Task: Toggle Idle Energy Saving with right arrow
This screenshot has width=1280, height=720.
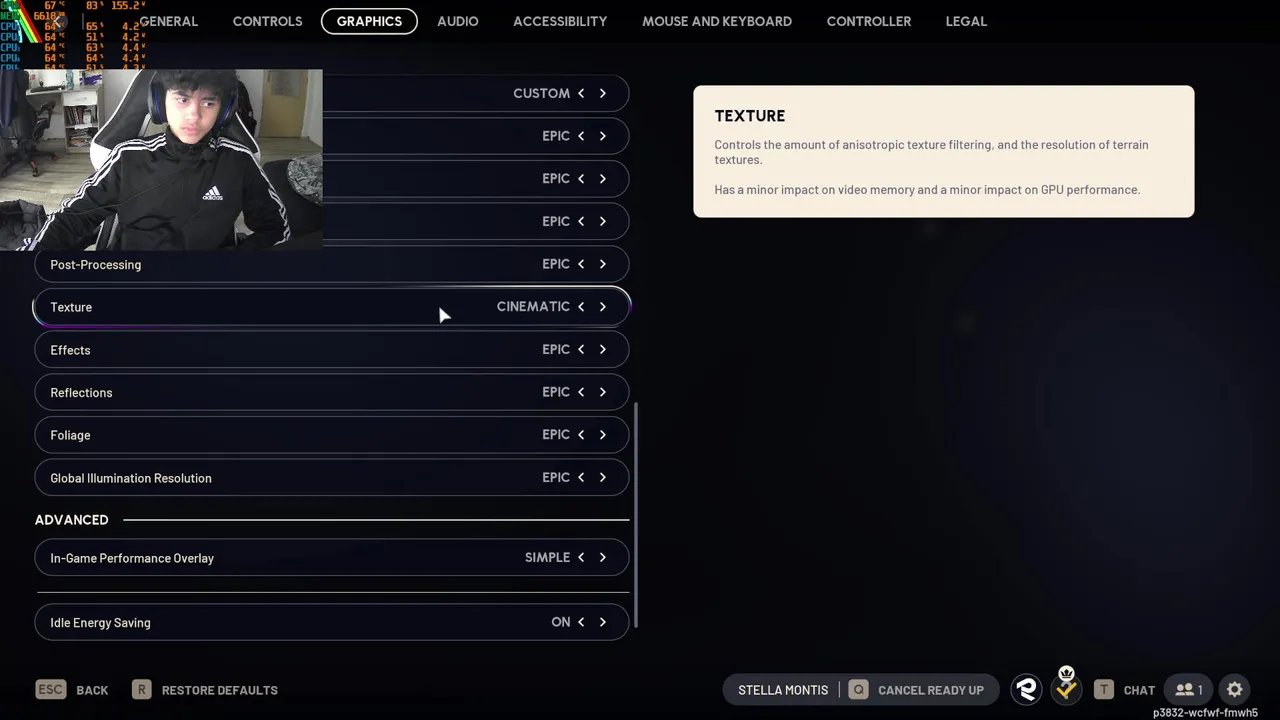Action: pyautogui.click(x=603, y=622)
